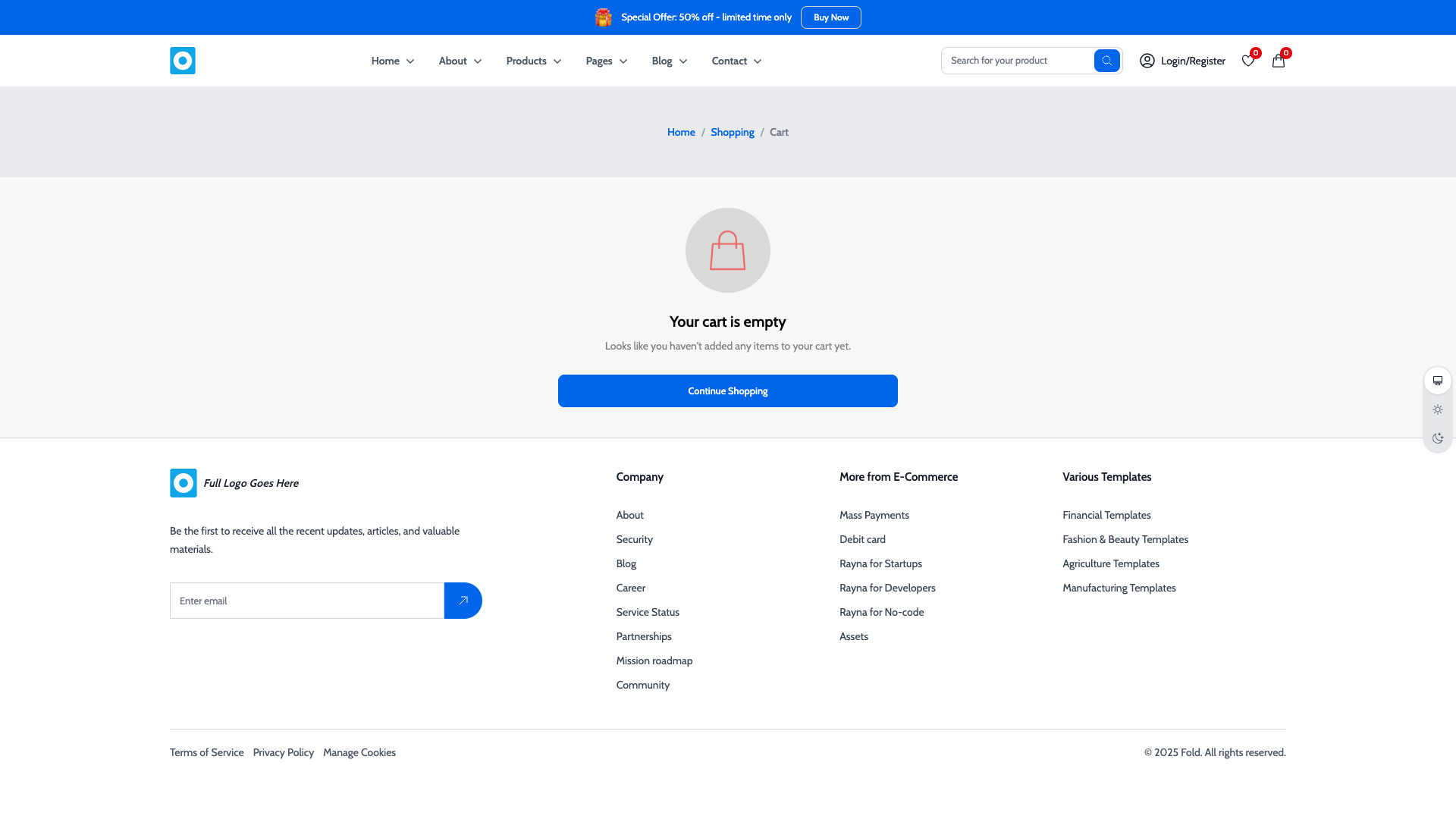Submit email with arrow button
The height and width of the screenshot is (819, 1456).
pyautogui.click(x=463, y=601)
